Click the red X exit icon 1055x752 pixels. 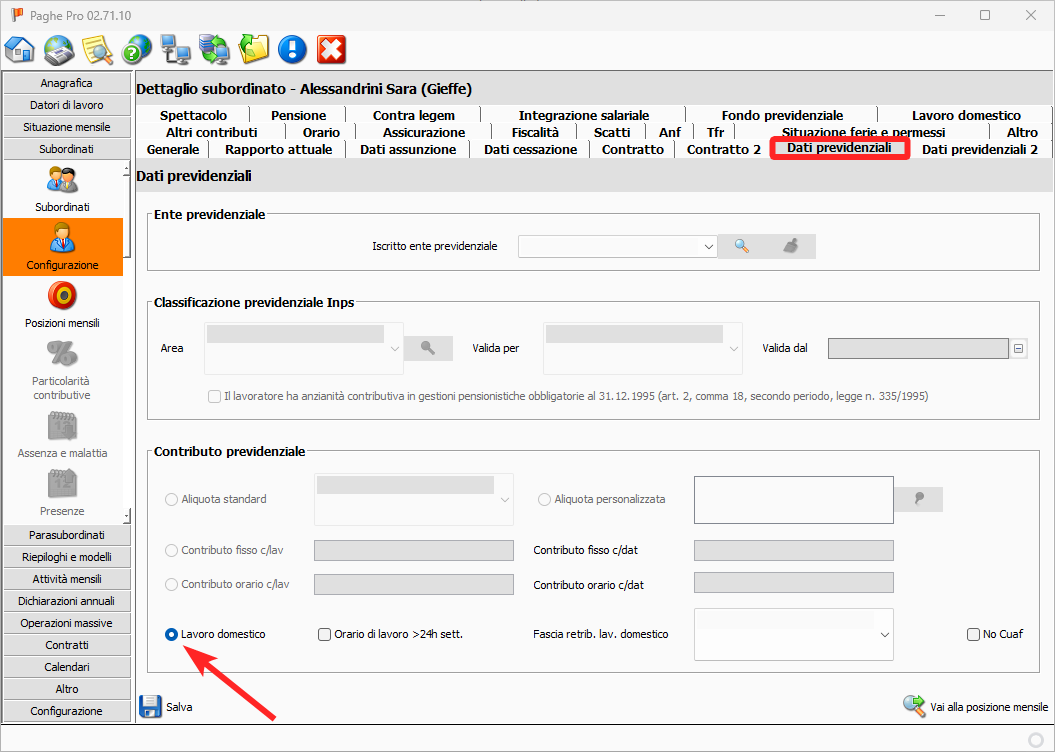pyautogui.click(x=331, y=49)
